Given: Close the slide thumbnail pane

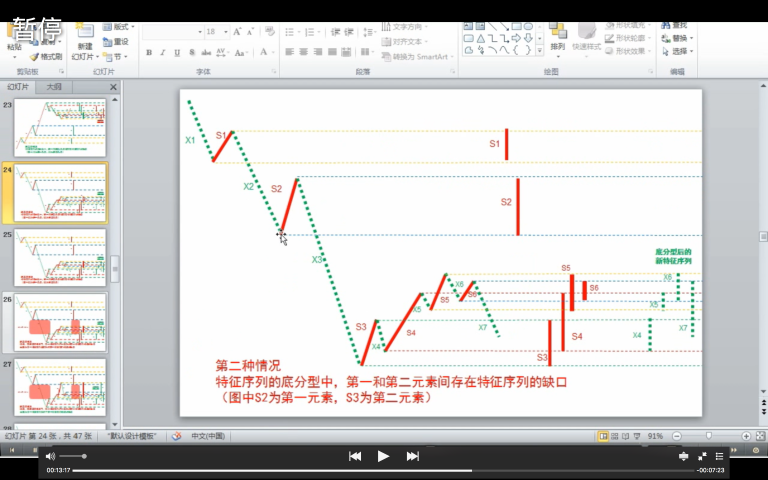Looking at the screenshot, I should pos(113,87).
